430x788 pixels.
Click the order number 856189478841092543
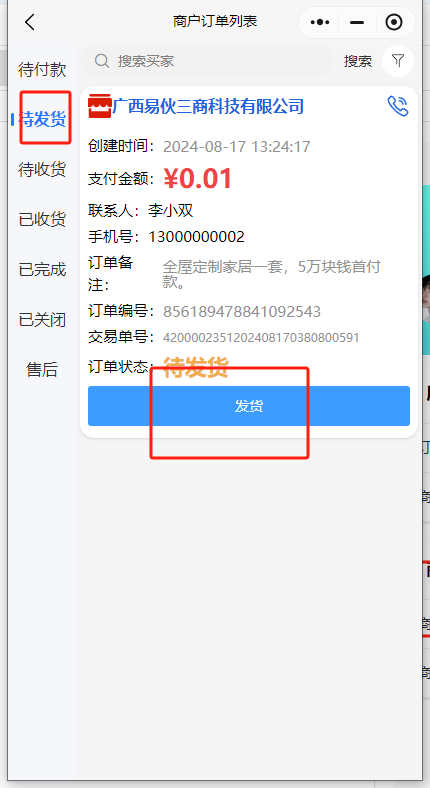coord(242,312)
